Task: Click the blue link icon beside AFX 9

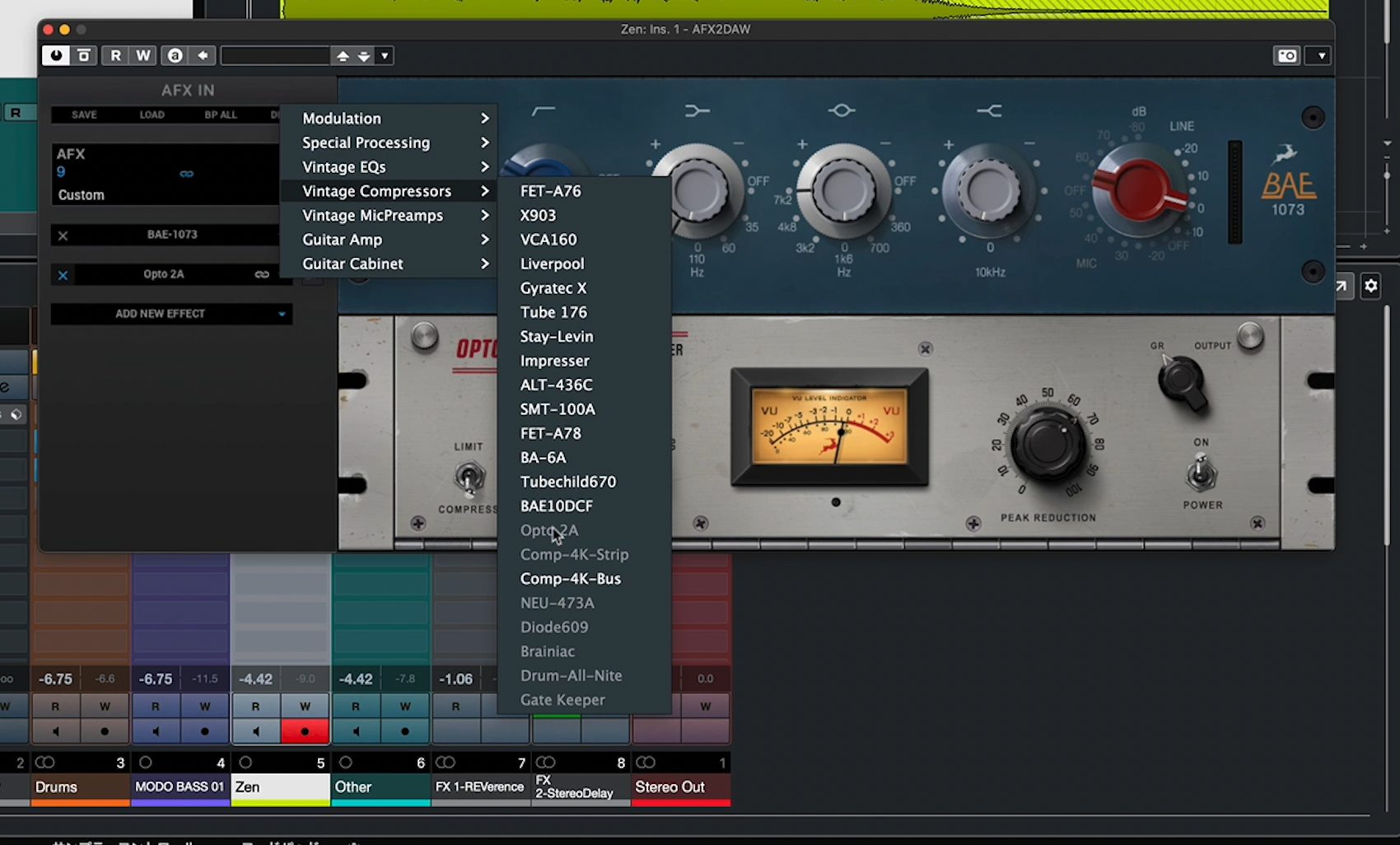Action: coord(187,174)
